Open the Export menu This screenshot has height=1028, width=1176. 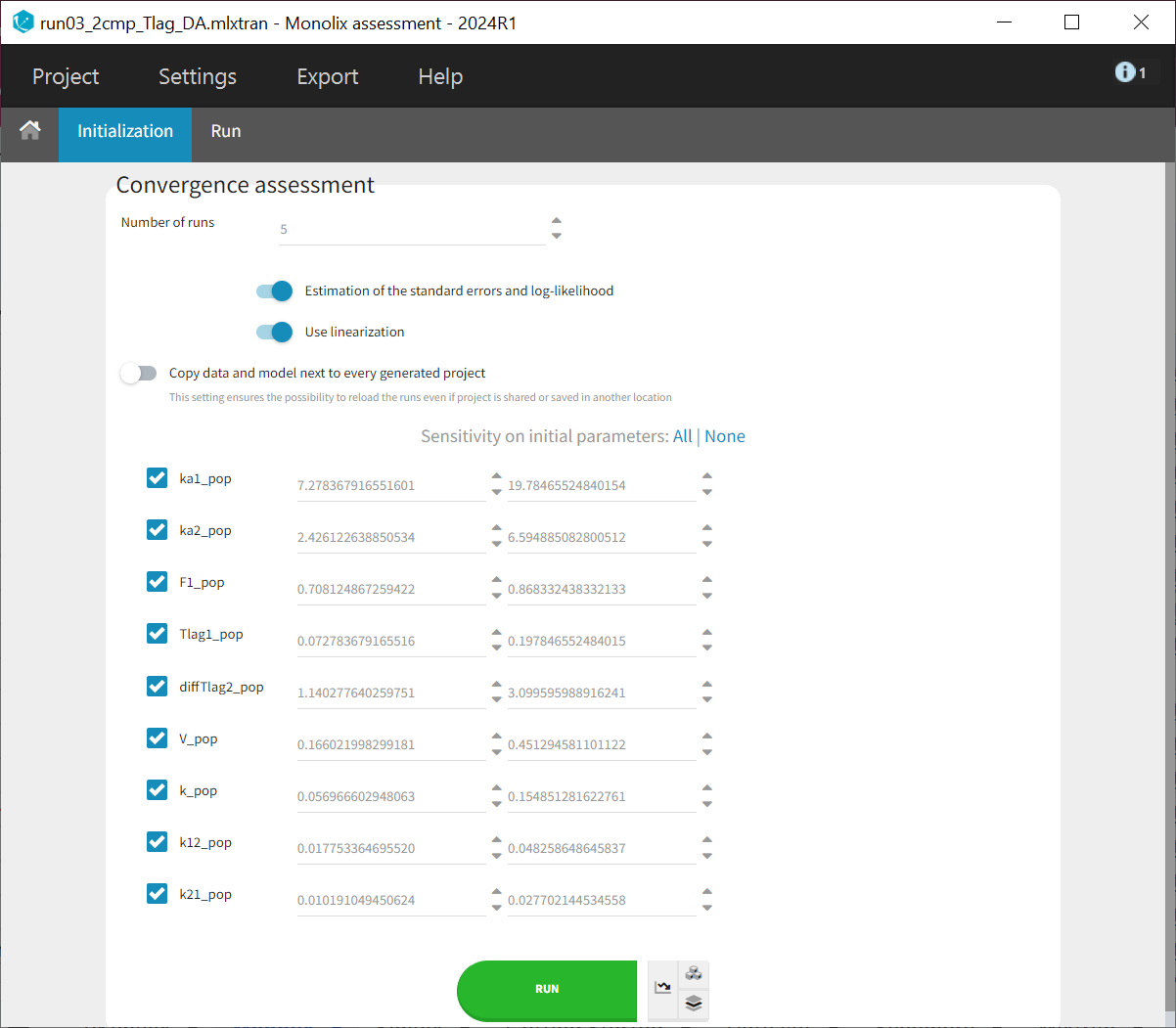[327, 76]
